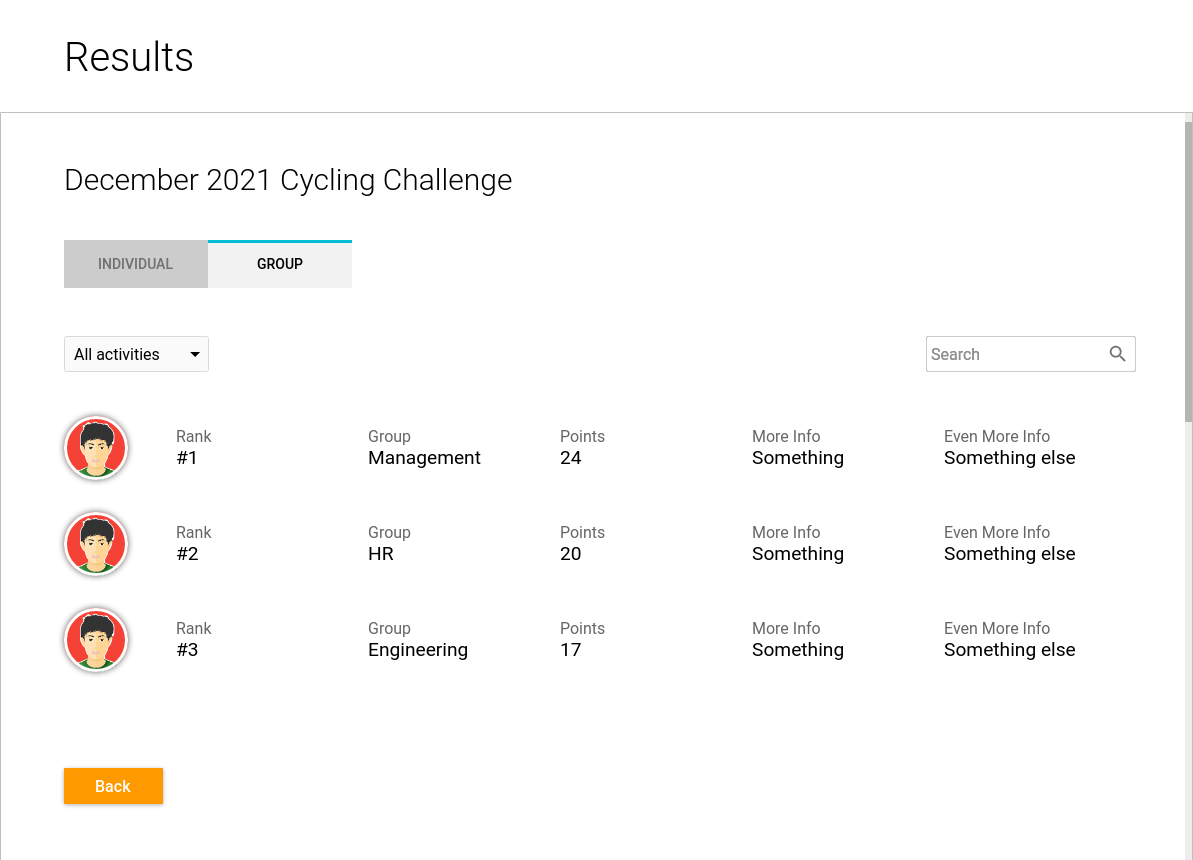Select the rank #3 value
Image resolution: width=1193 pixels, height=860 pixels.
187,650
